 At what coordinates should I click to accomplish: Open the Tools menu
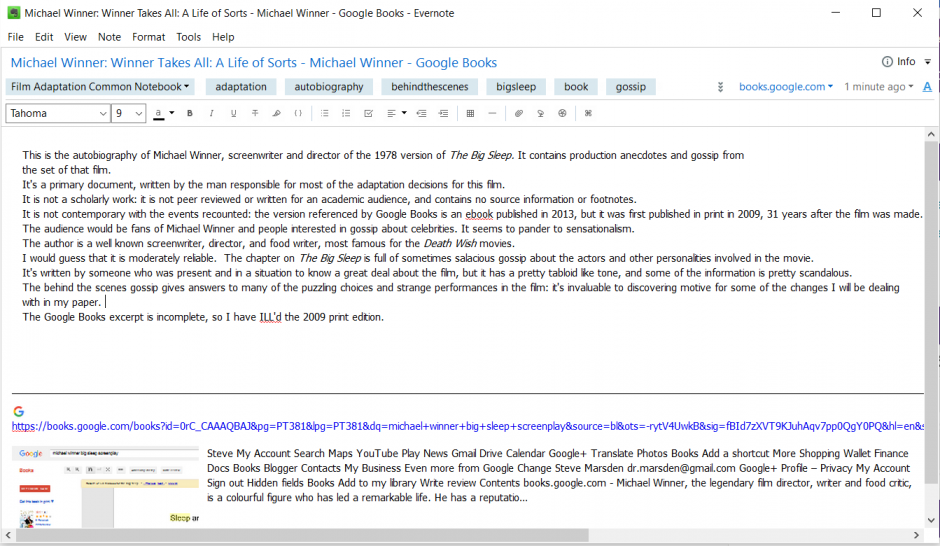pos(188,37)
